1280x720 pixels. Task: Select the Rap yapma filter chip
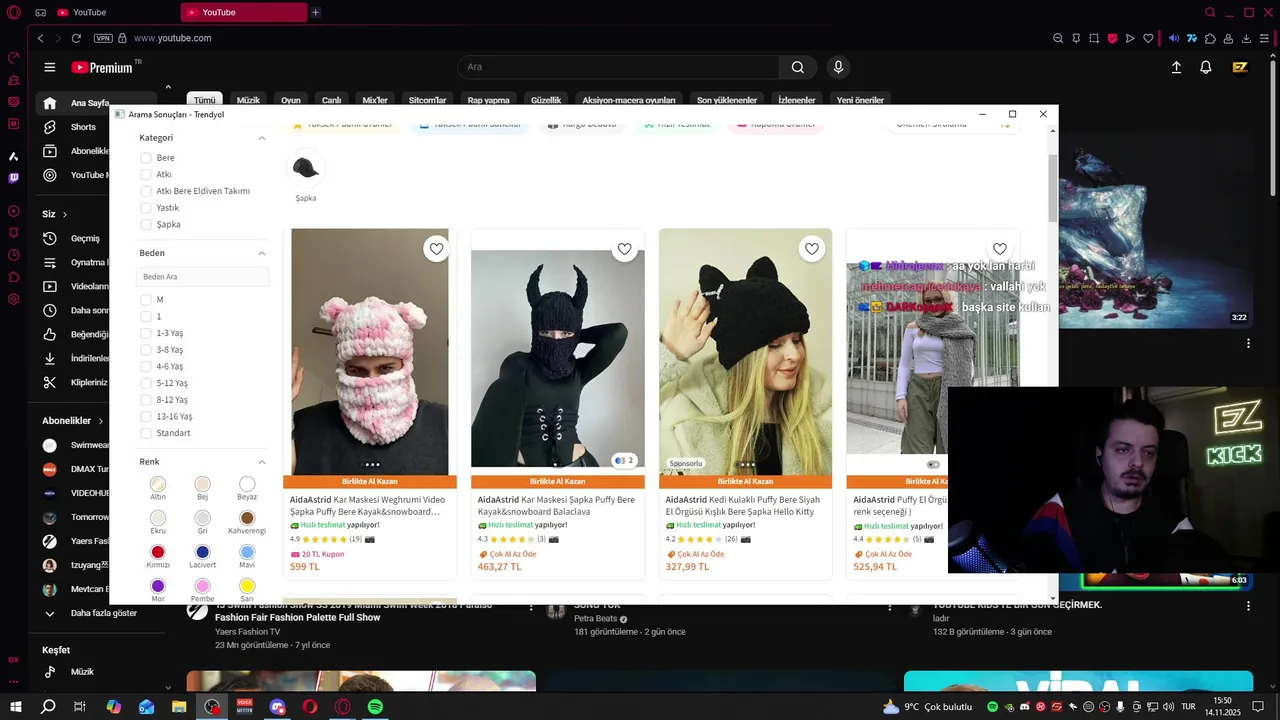tap(489, 100)
